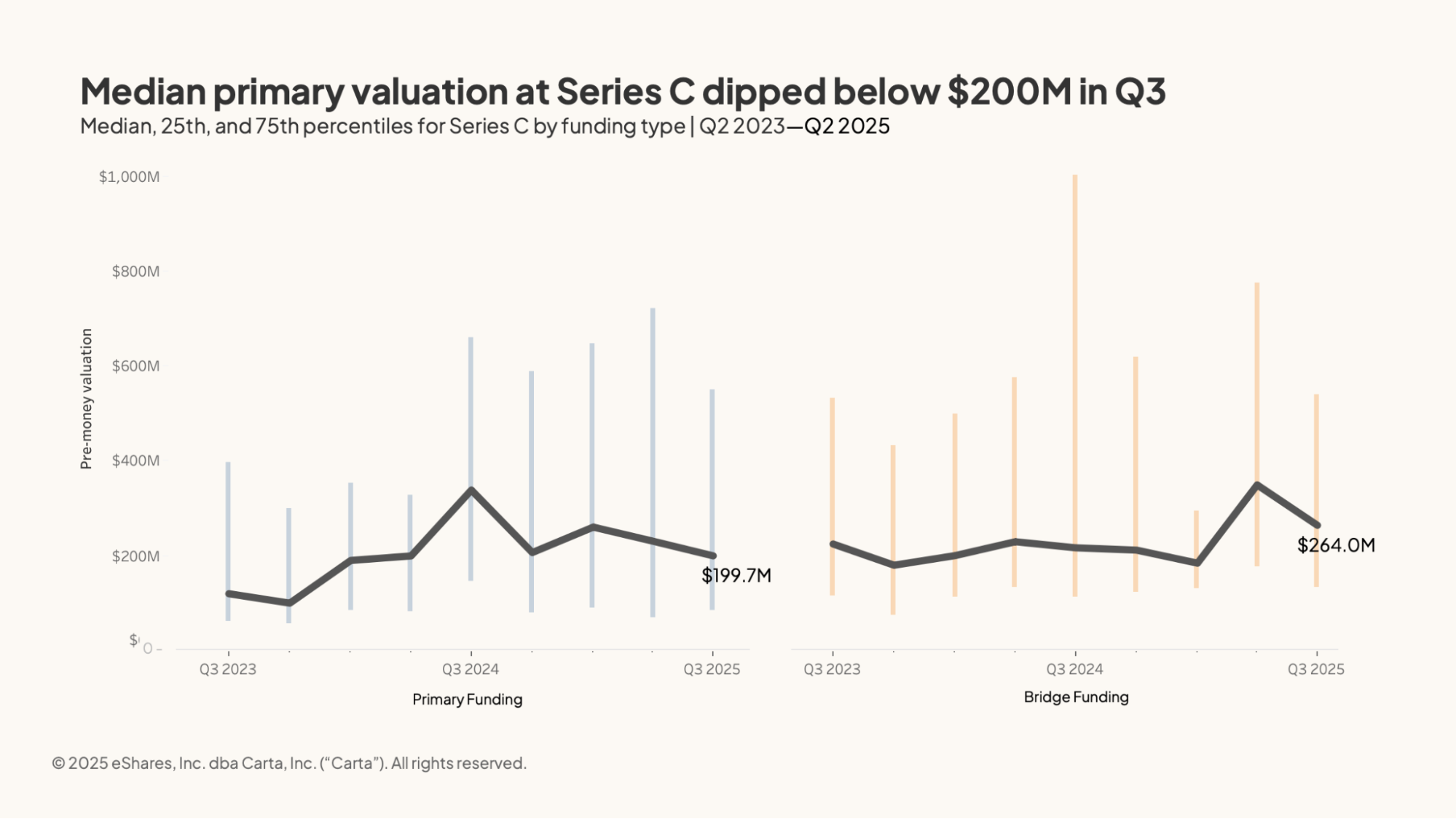Select Q3 2024 under the Bridge Funding chart
This screenshot has height=819, width=1456.
click(1074, 670)
